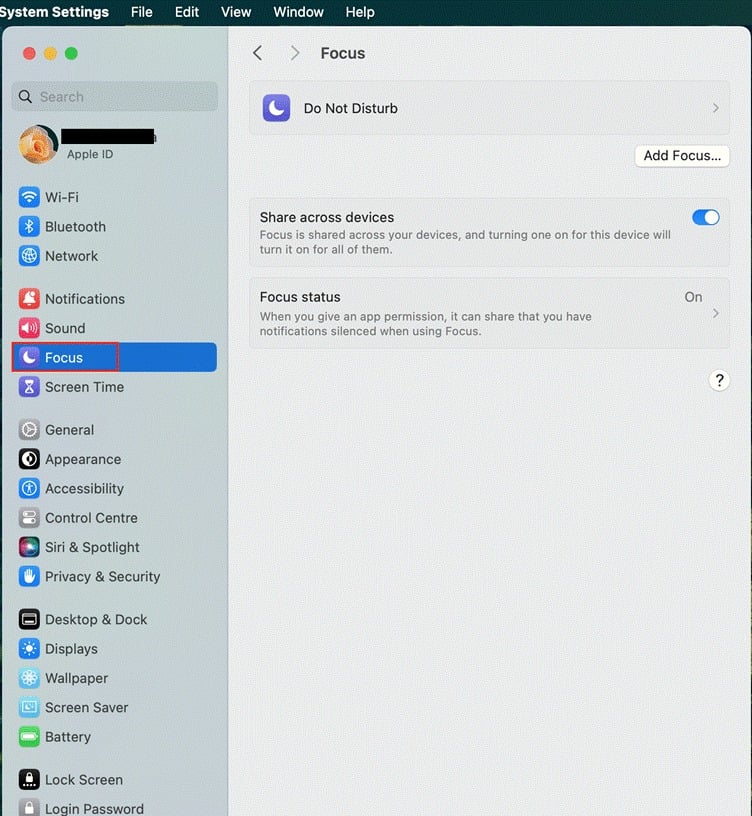
Task: Click the Wallpaper flower icon
Action: [x=29, y=678]
